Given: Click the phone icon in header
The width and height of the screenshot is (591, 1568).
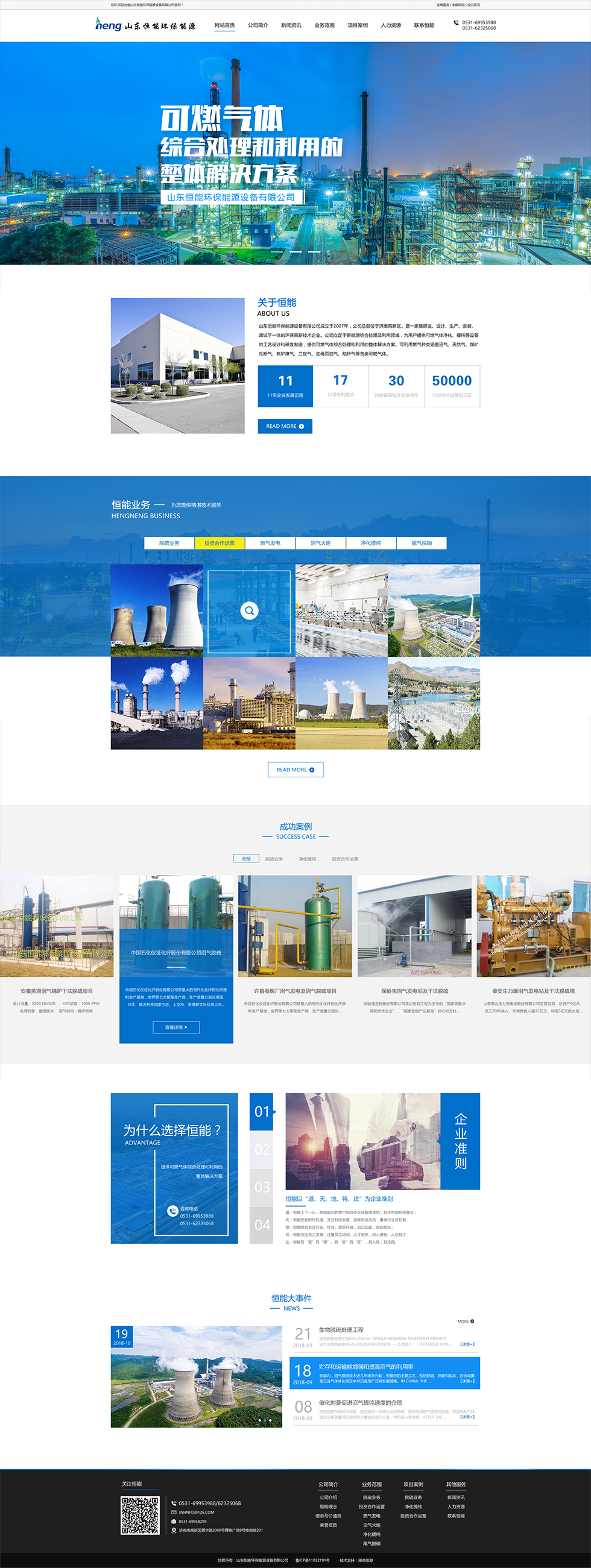Looking at the screenshot, I should tap(456, 23).
